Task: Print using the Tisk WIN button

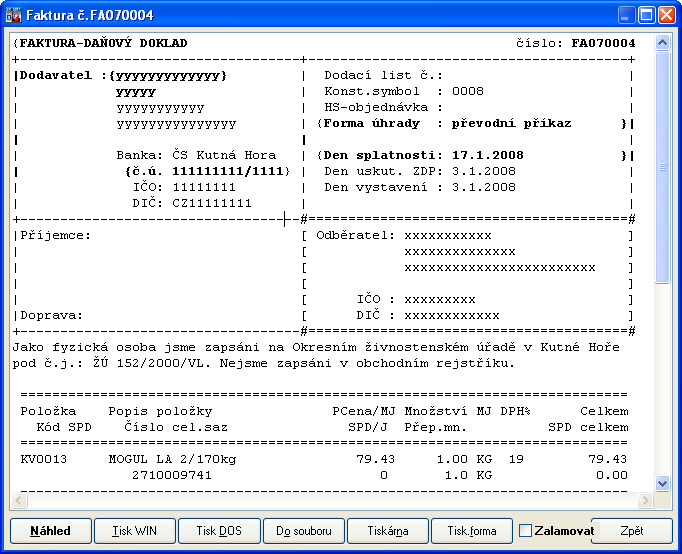Action: tap(135, 531)
